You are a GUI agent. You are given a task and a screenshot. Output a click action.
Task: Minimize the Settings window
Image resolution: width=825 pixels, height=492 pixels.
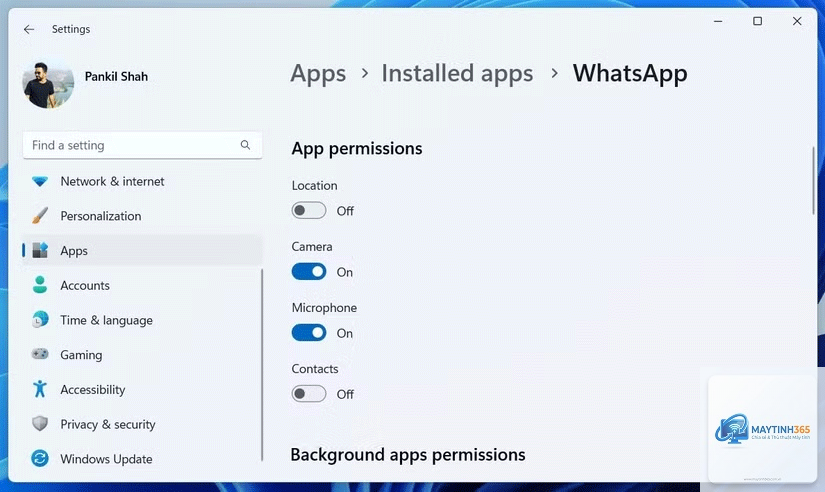(x=718, y=21)
